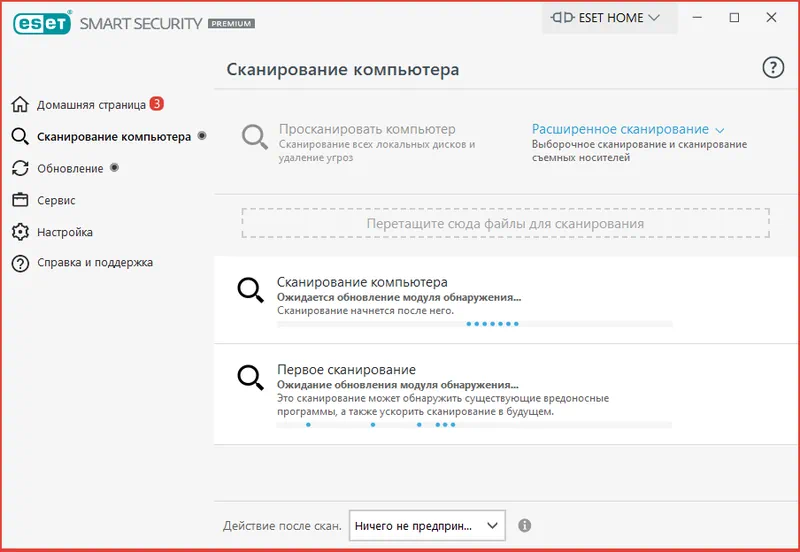Click the ESET HOME link icon
800x552 pixels.
(562, 18)
